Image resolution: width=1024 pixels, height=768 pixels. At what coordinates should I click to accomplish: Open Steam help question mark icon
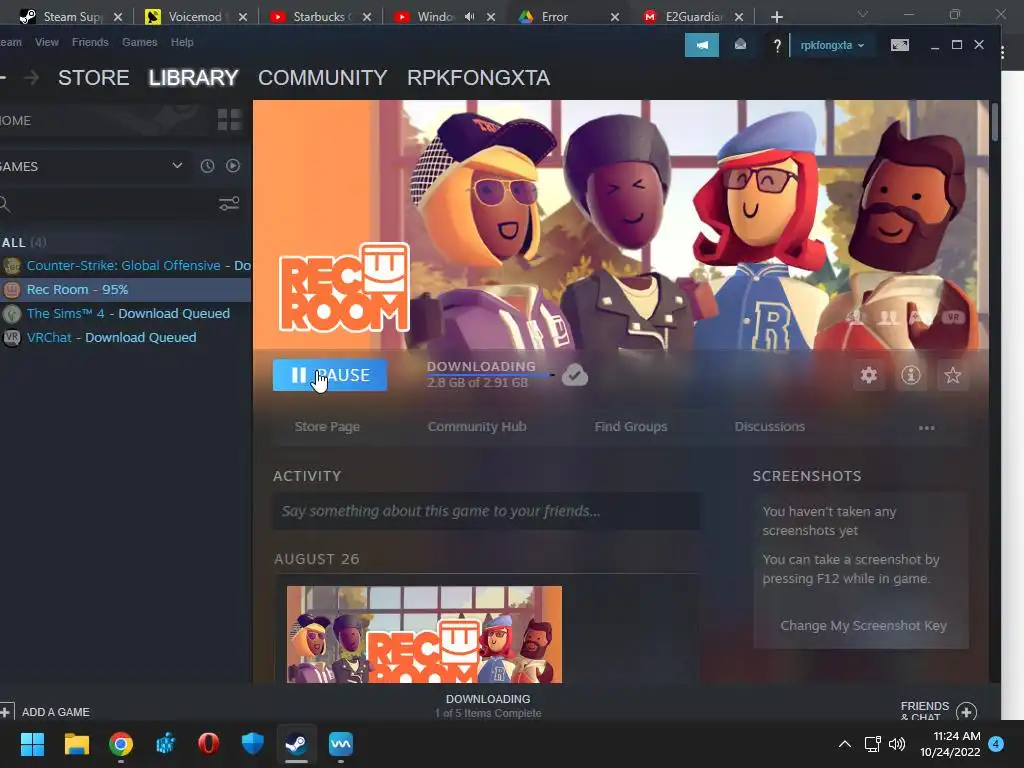click(x=776, y=46)
